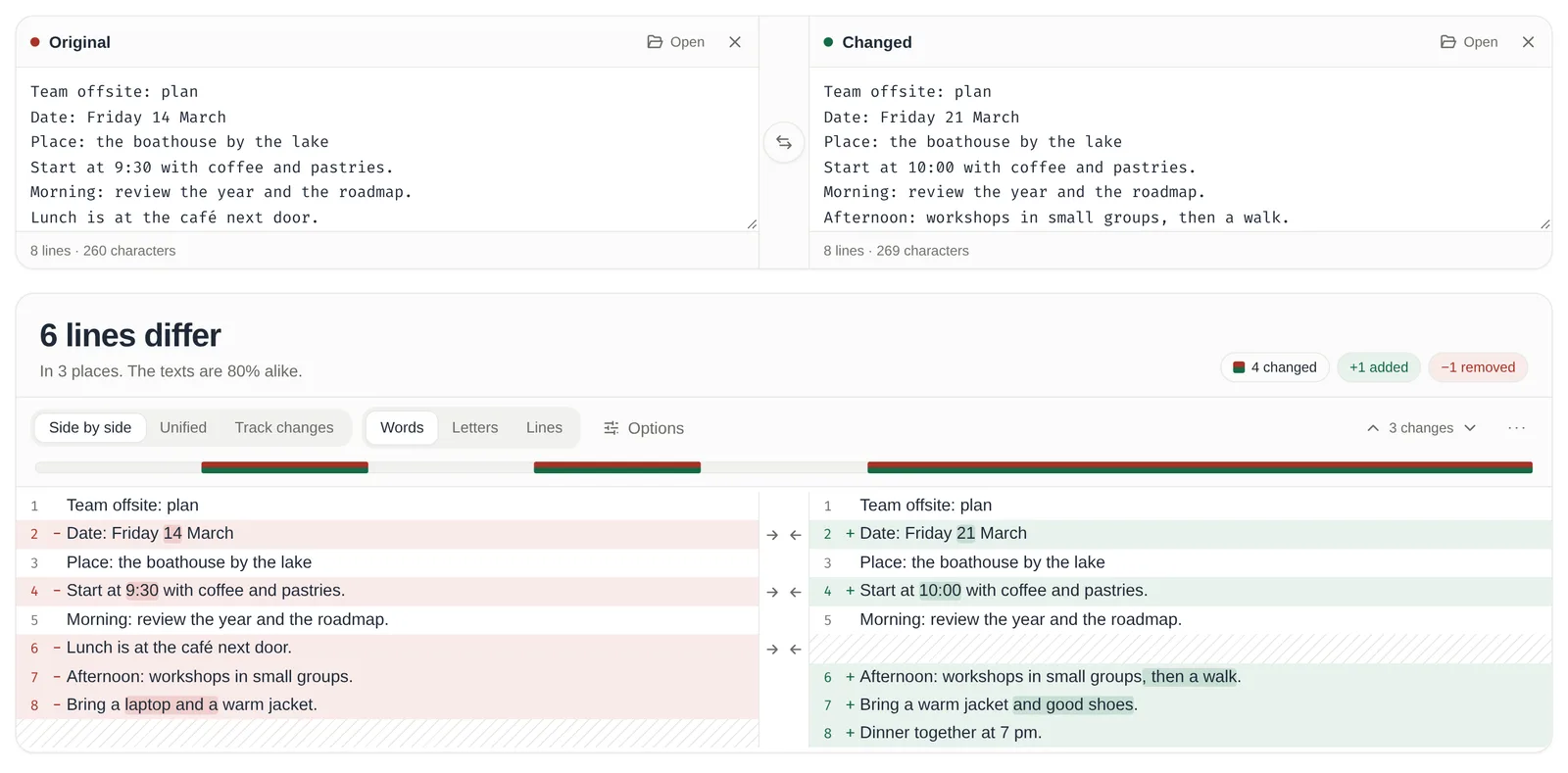Grab the Changed text area resize handle

click(1544, 224)
